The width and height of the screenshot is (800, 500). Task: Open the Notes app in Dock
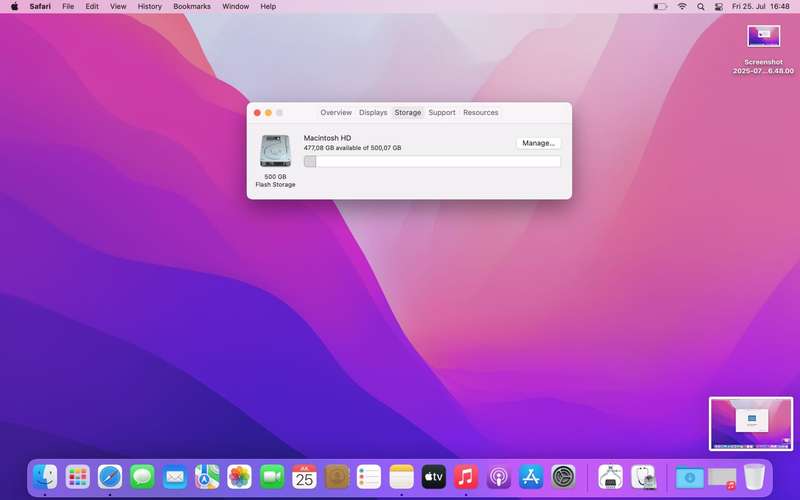click(x=402, y=477)
